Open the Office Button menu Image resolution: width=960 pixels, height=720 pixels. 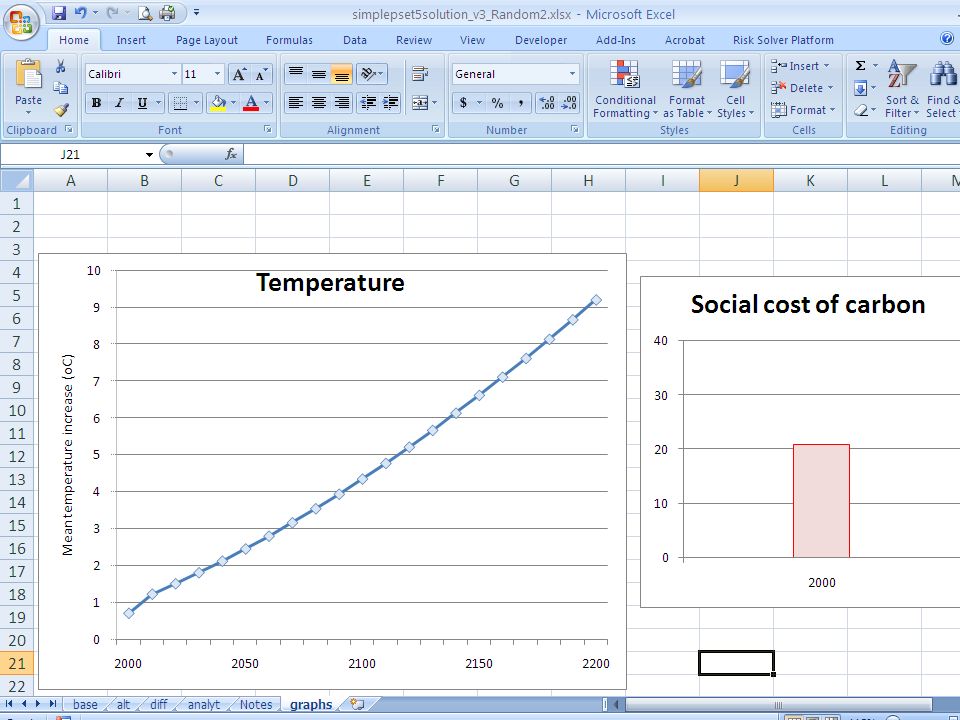point(21,22)
